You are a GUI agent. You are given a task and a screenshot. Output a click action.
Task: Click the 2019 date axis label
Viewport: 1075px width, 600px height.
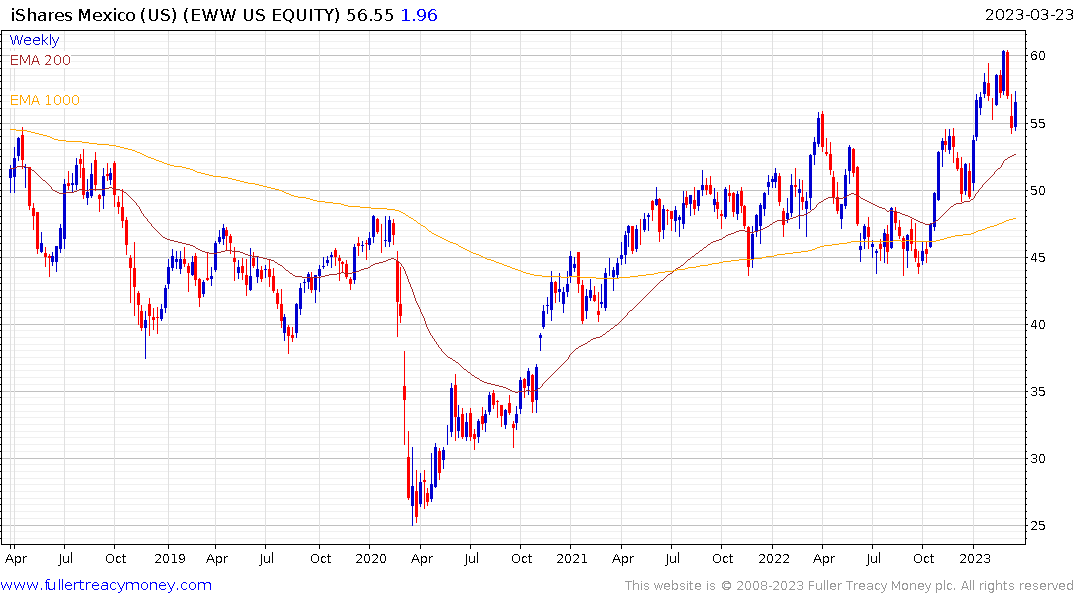point(169,558)
